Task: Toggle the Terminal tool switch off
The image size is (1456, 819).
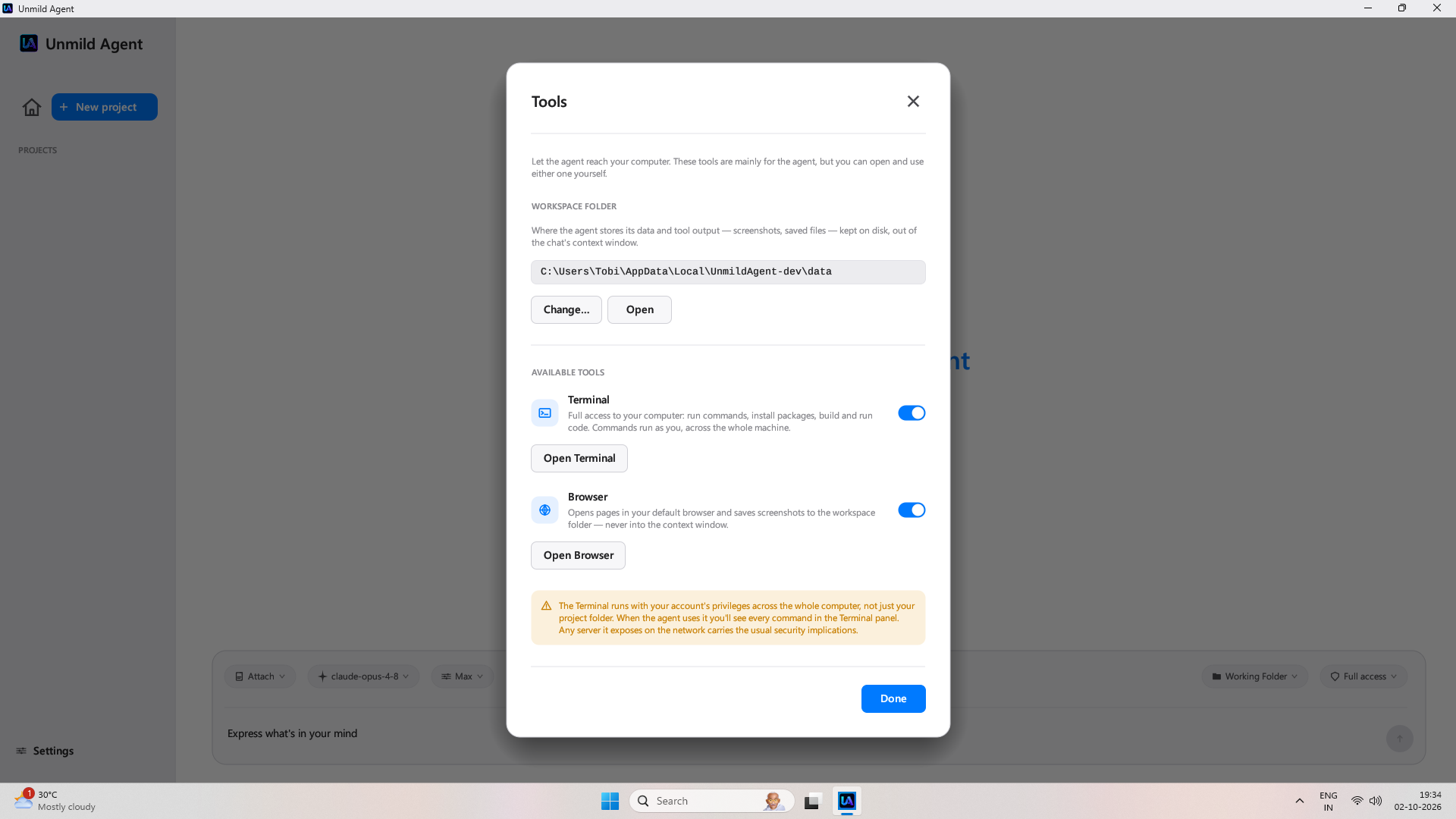Action: pyautogui.click(x=912, y=413)
